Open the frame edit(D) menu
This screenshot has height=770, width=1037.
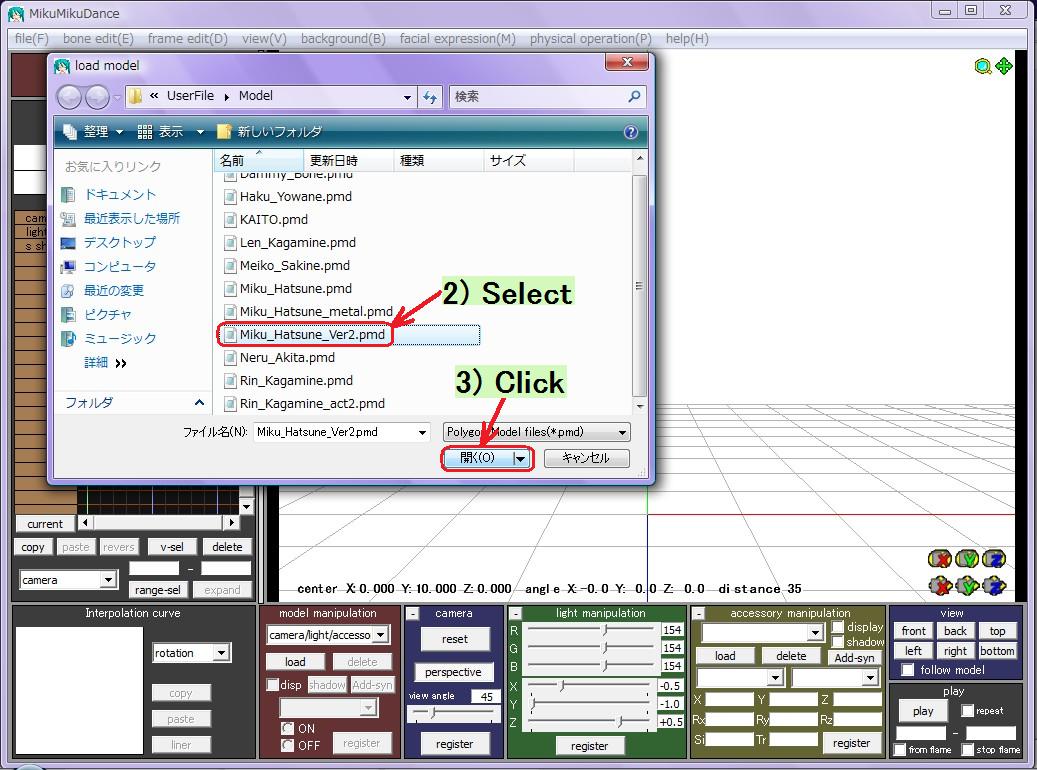[187, 38]
